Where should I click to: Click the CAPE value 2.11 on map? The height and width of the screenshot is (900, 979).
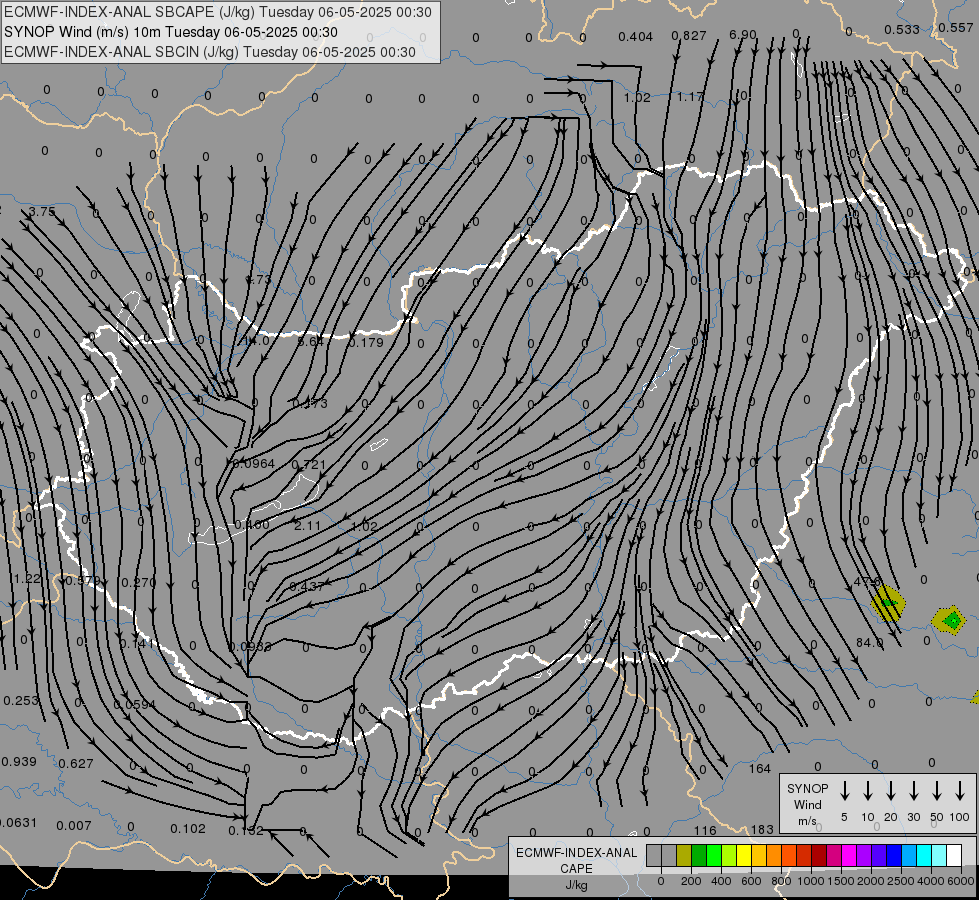(307, 526)
